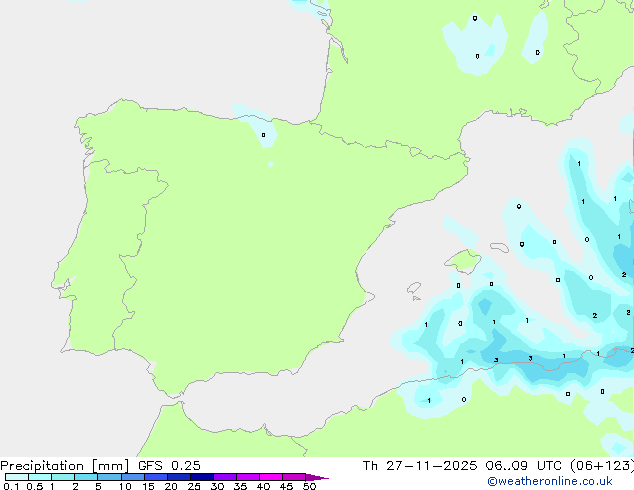The width and height of the screenshot is (634, 490).
Task: Click the legend label '45'
Action: (x=286, y=486)
